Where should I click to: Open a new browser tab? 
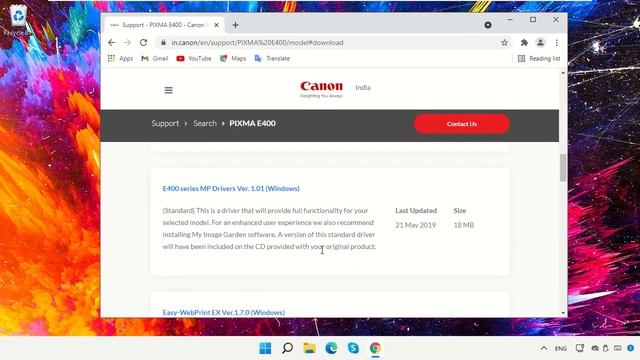click(x=236, y=25)
